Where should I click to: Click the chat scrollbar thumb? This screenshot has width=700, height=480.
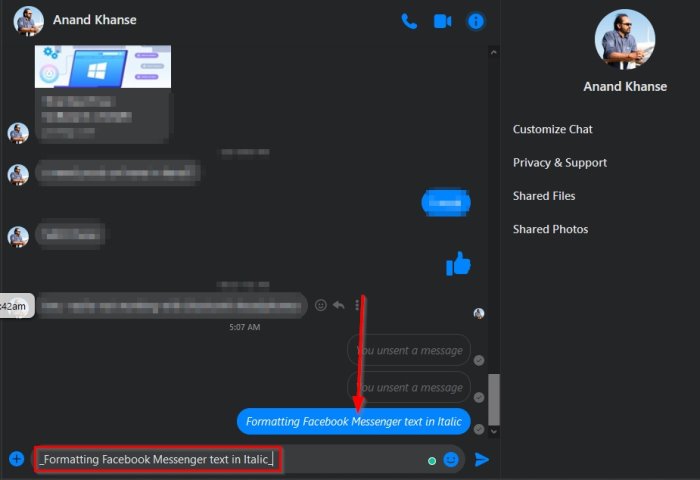coord(493,400)
